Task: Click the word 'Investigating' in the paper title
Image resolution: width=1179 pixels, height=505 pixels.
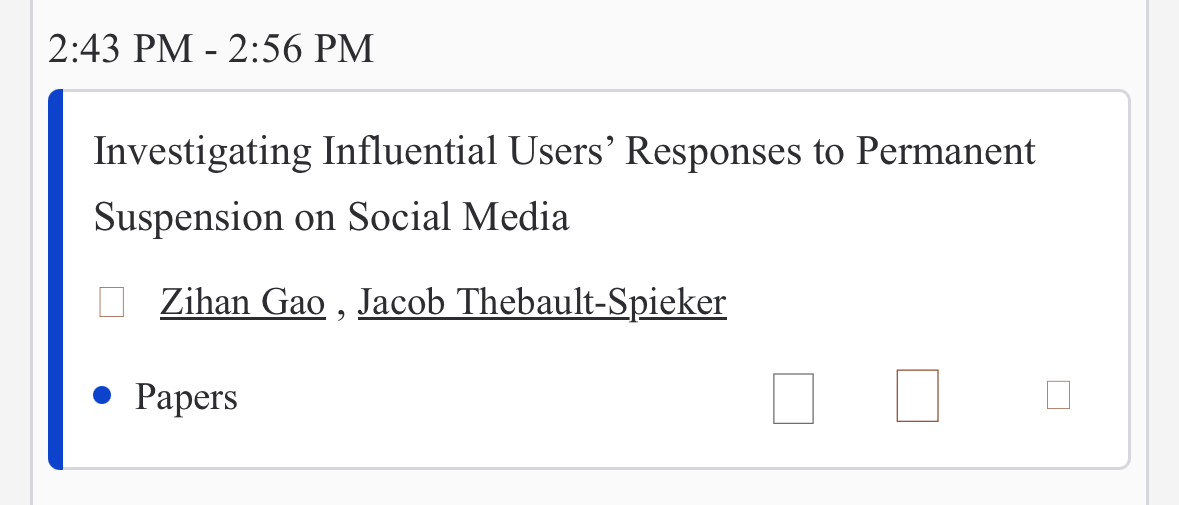Action: (x=202, y=151)
